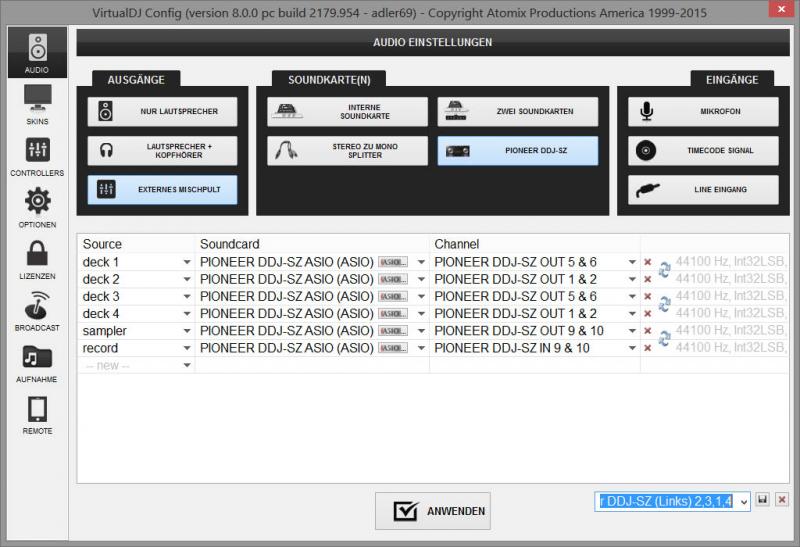Expand the deck 2 source dropdown
Viewport: 800px width, 547px height.
[x=187, y=280]
